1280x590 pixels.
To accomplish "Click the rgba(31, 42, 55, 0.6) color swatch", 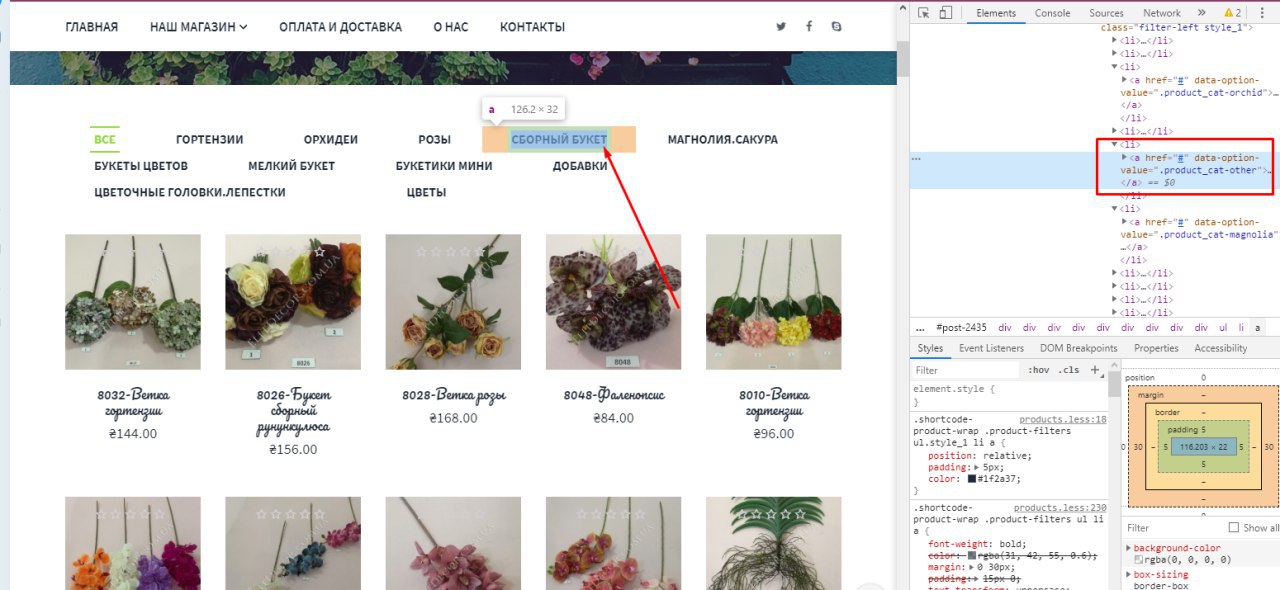I will click(973, 555).
